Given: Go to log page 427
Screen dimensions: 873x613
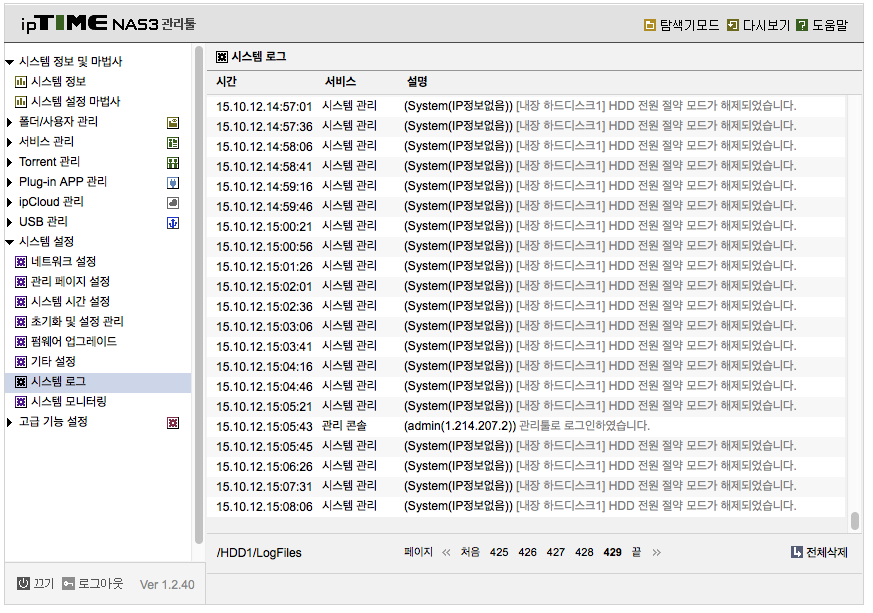Looking at the screenshot, I should (x=556, y=552).
